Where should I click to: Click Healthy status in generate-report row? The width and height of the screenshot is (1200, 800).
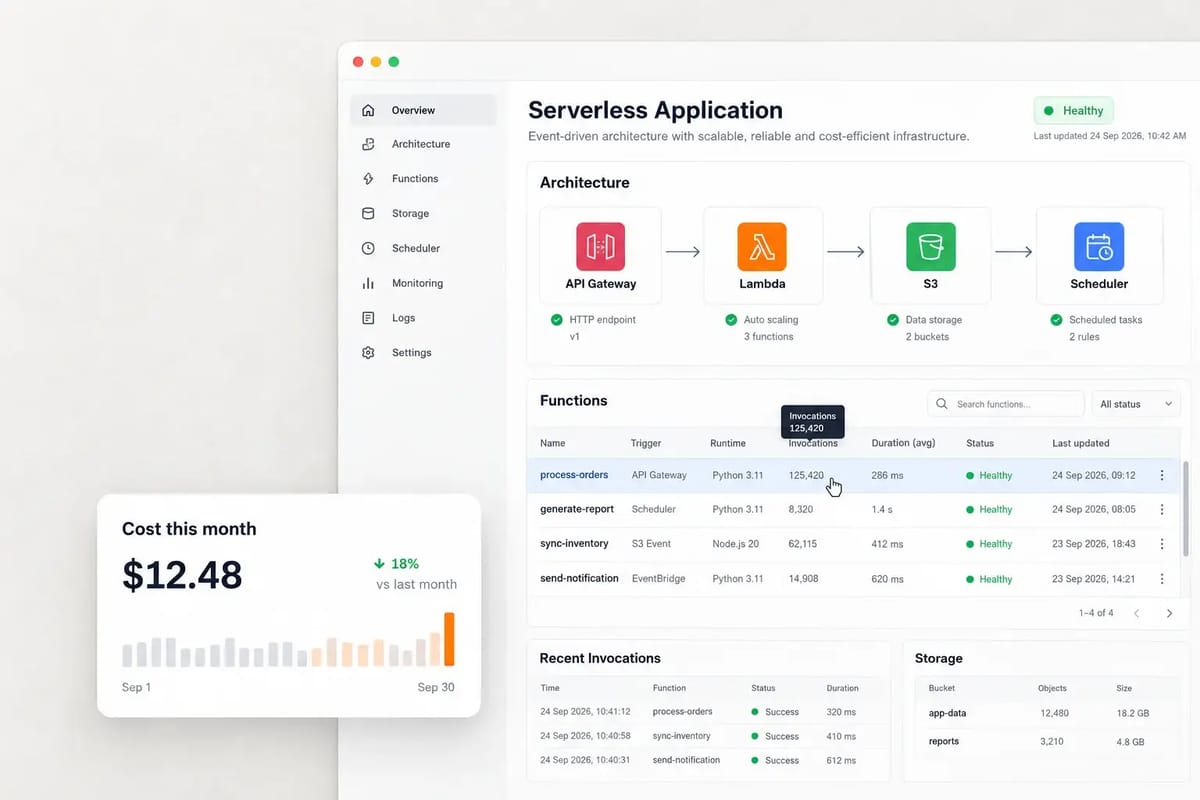pos(989,510)
